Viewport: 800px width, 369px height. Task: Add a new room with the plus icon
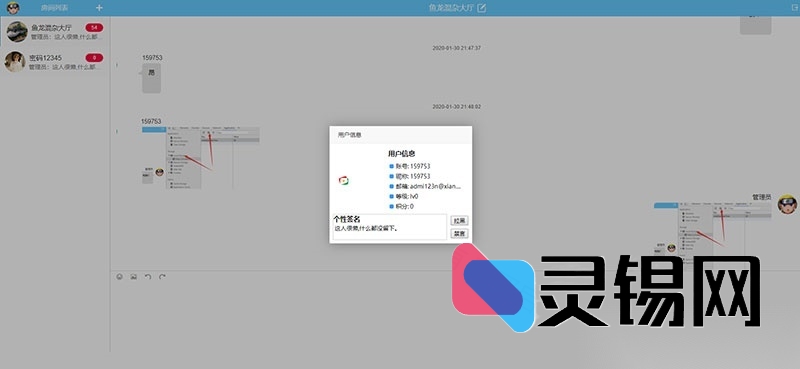point(99,8)
